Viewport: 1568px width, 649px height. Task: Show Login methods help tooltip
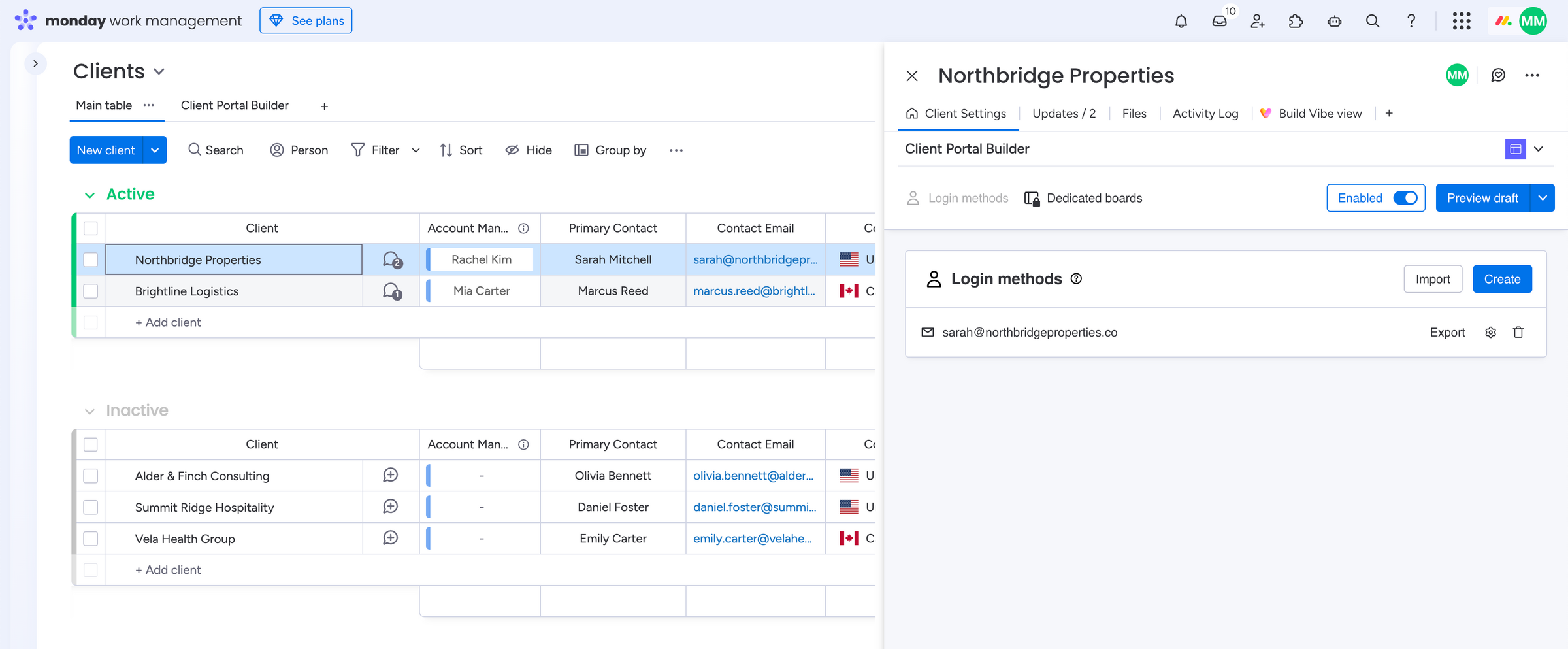tap(1076, 279)
